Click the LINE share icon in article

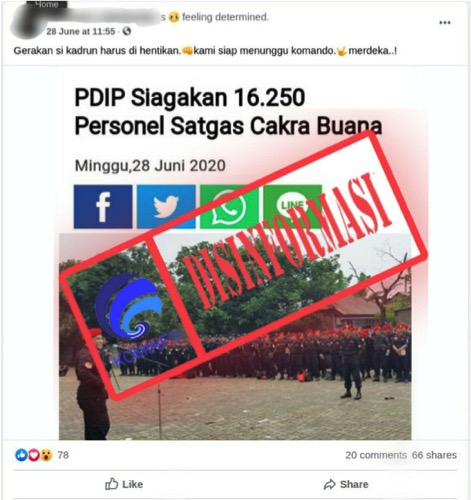tap(292, 207)
